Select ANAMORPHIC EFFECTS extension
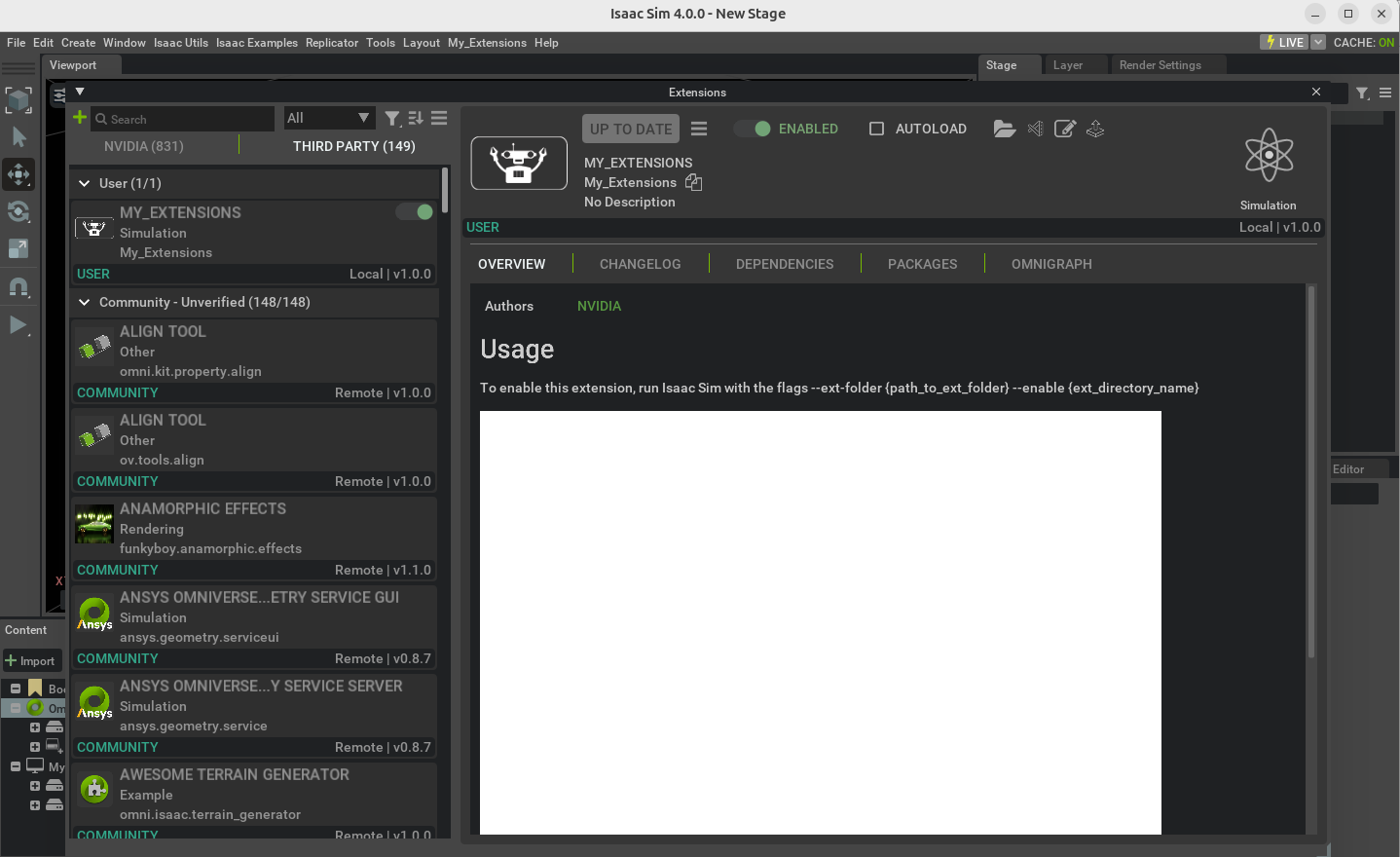The width and height of the screenshot is (1400, 857). point(254,539)
